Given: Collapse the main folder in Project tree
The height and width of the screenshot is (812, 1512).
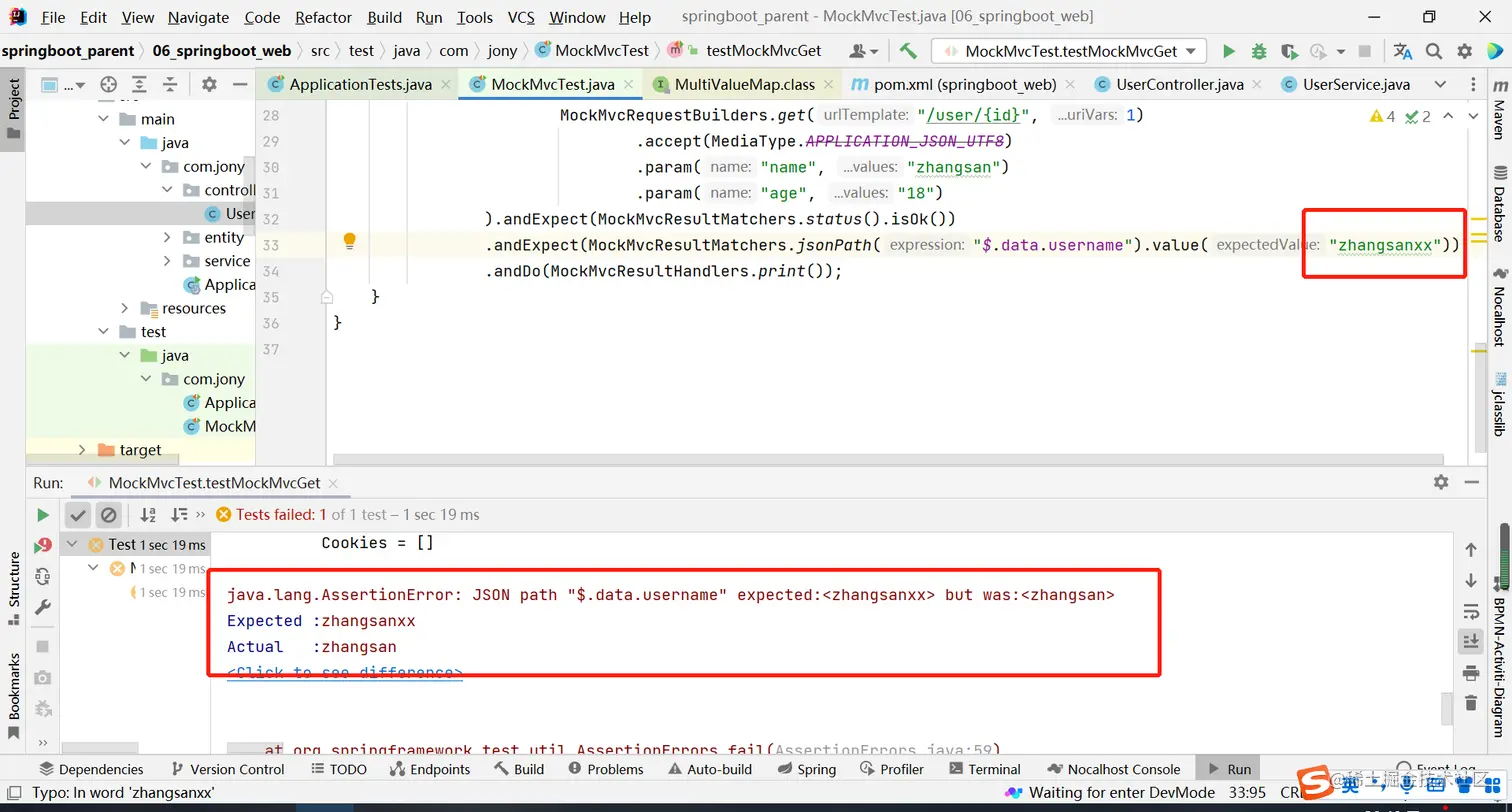Looking at the screenshot, I should (104, 119).
